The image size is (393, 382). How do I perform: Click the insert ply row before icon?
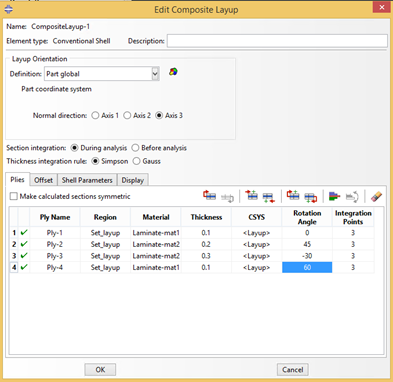tap(251, 195)
